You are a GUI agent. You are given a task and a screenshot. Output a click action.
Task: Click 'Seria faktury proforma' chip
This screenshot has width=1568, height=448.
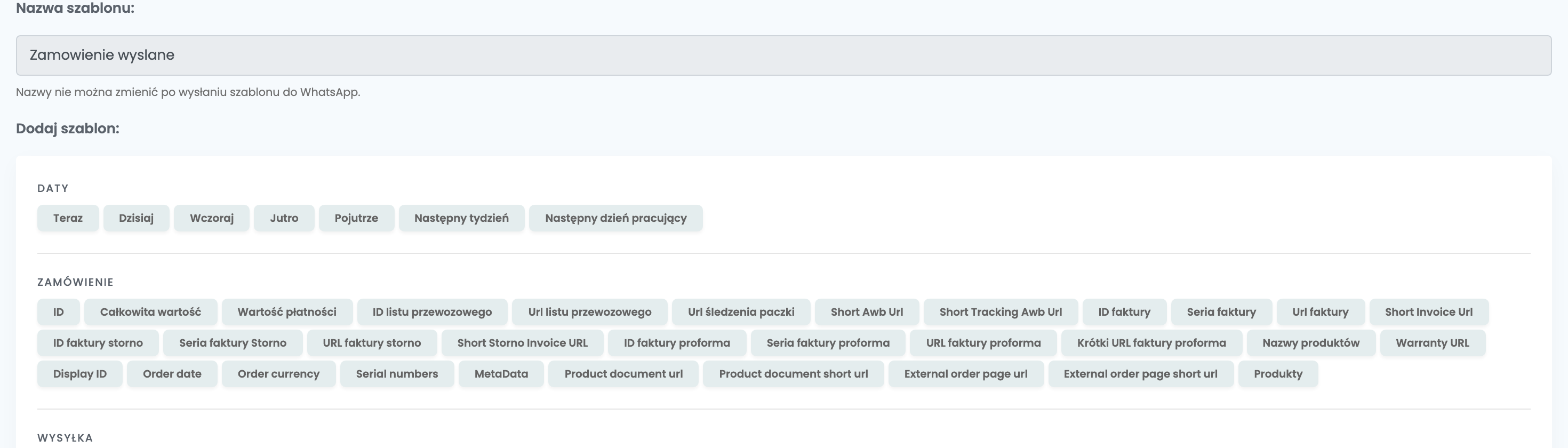point(828,343)
